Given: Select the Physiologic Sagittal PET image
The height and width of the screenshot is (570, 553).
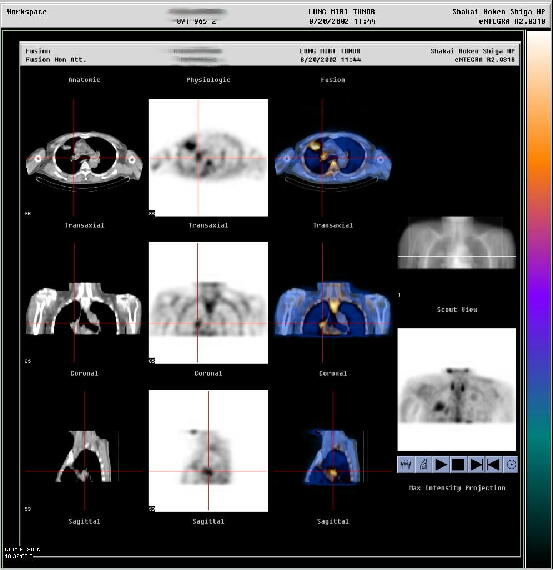Looking at the screenshot, I should tap(208, 451).
